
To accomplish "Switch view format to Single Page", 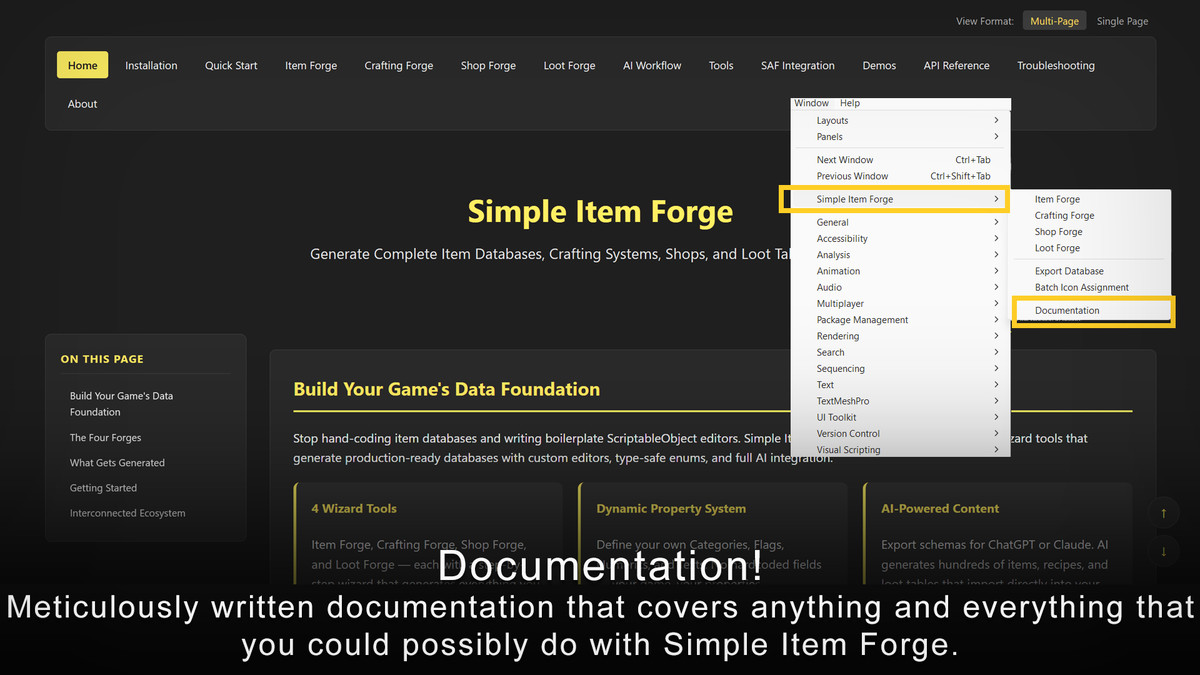I will click(x=1121, y=20).
